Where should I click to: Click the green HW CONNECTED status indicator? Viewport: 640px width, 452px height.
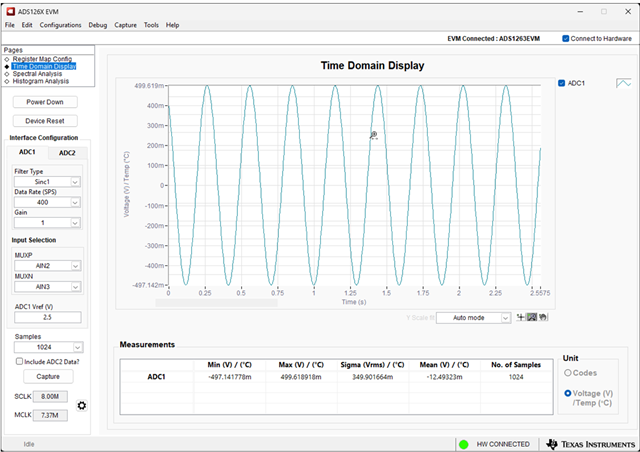tap(464, 444)
